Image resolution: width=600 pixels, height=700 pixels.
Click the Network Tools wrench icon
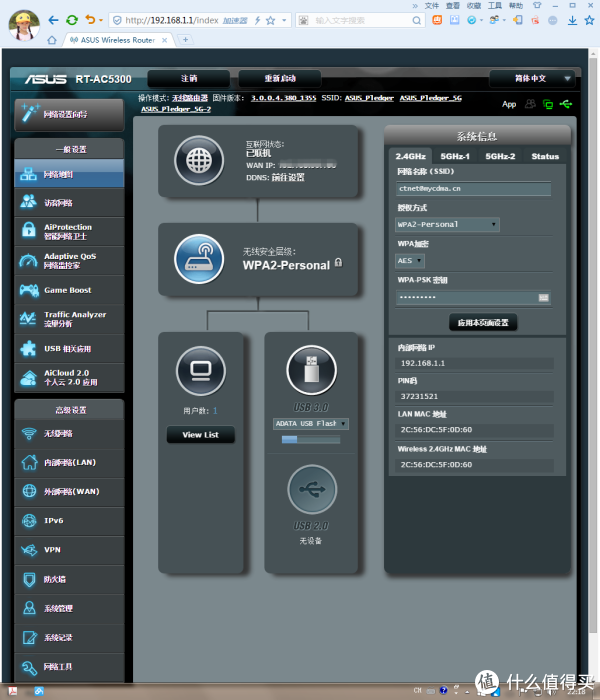[29, 667]
